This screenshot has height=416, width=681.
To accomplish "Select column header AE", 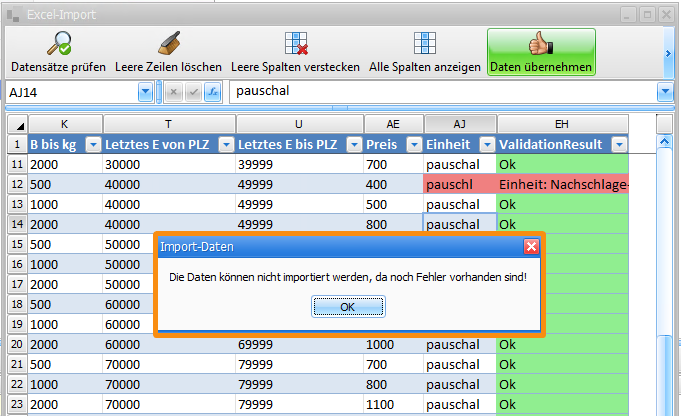I will (x=394, y=124).
